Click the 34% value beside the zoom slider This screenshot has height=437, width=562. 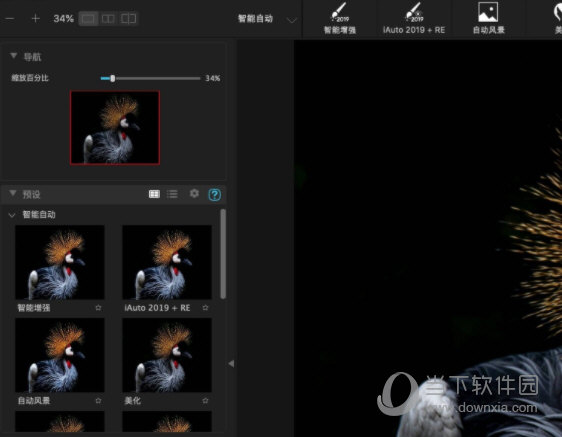[x=213, y=78]
